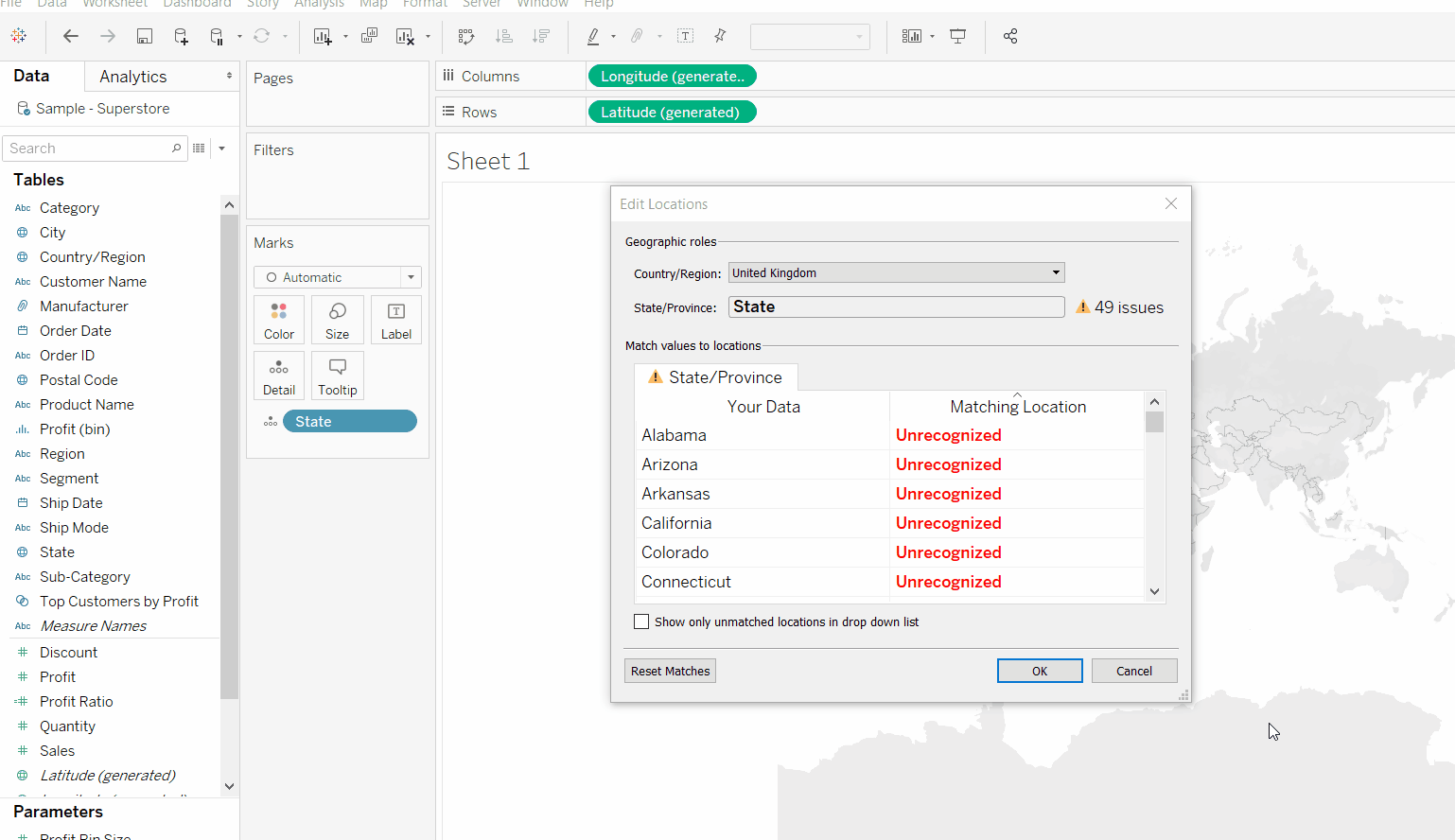Click the Duplicate sheet icon

[369, 36]
